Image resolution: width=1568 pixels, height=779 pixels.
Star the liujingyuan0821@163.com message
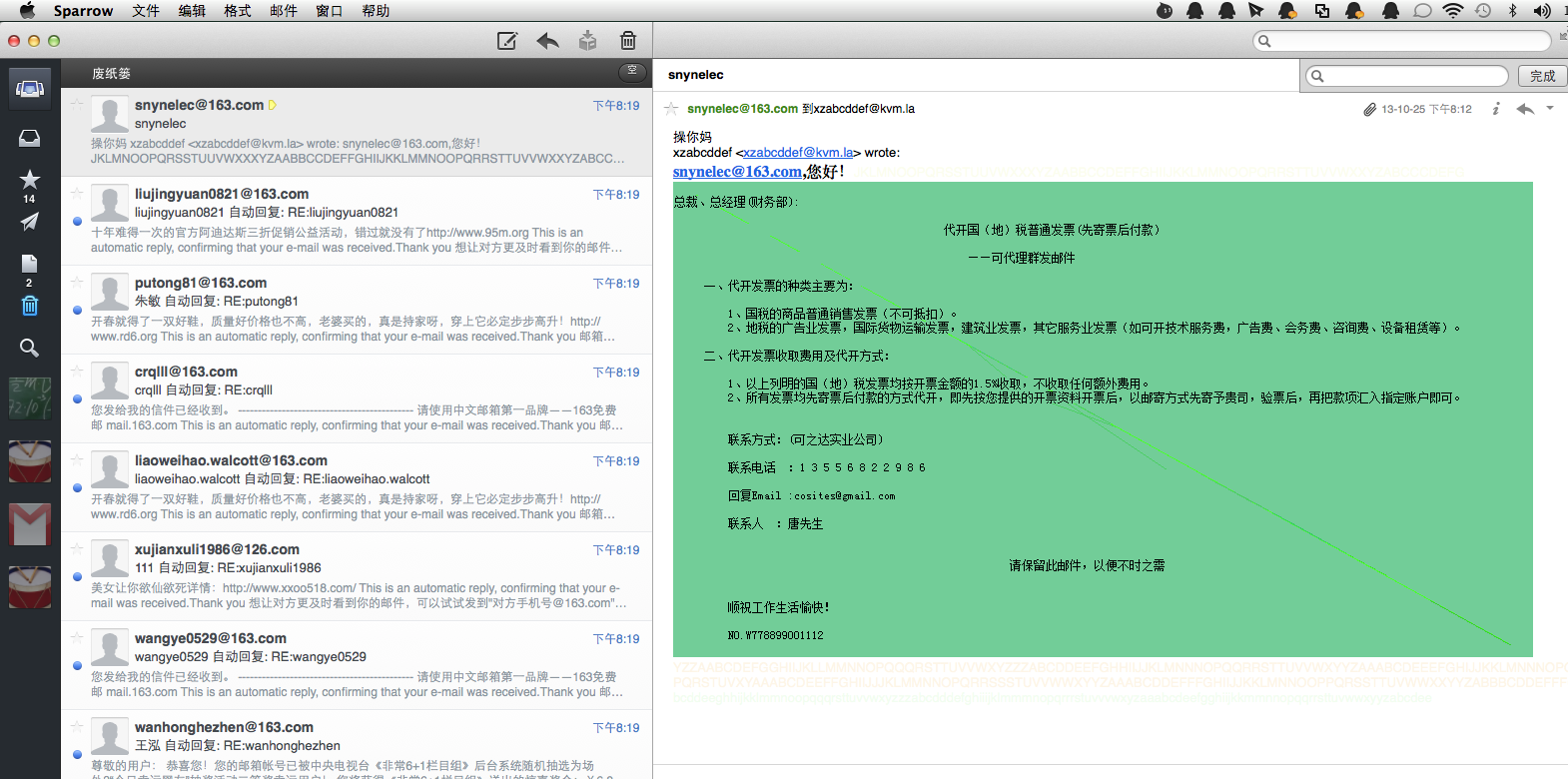pos(77,193)
